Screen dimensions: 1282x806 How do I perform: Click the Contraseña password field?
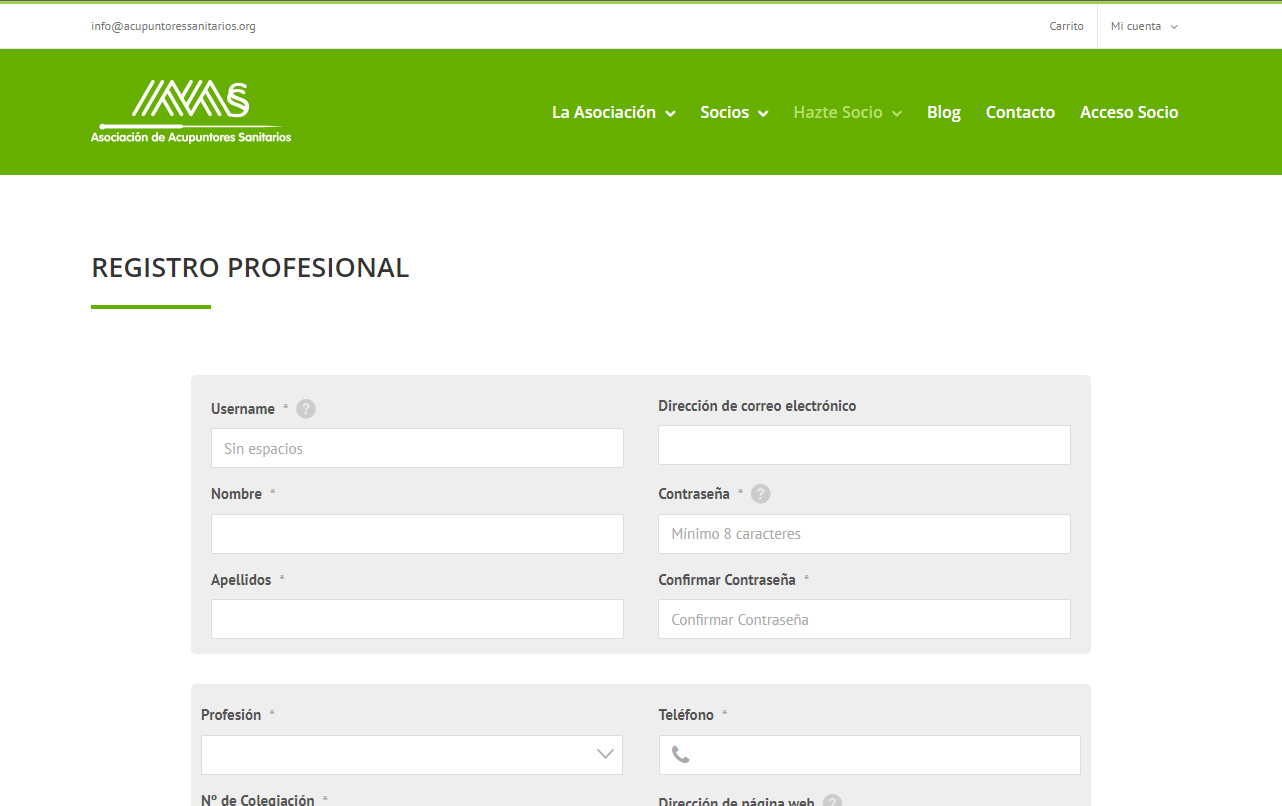click(863, 534)
